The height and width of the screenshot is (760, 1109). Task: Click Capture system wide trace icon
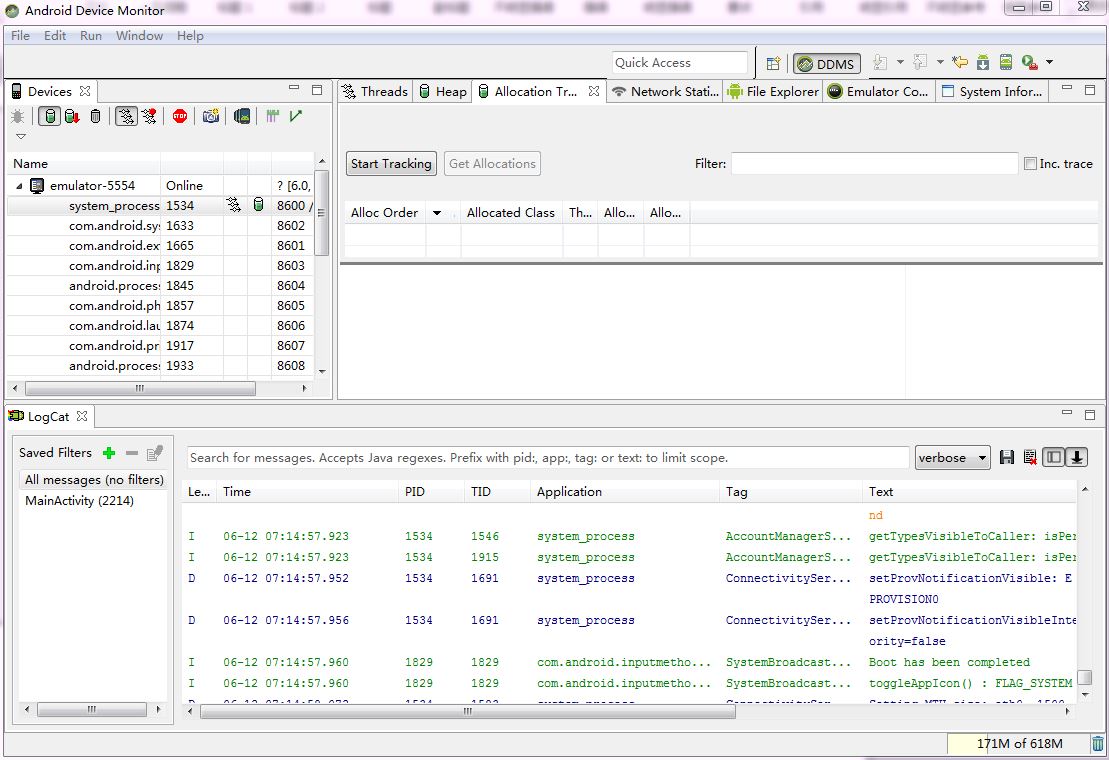point(272,116)
